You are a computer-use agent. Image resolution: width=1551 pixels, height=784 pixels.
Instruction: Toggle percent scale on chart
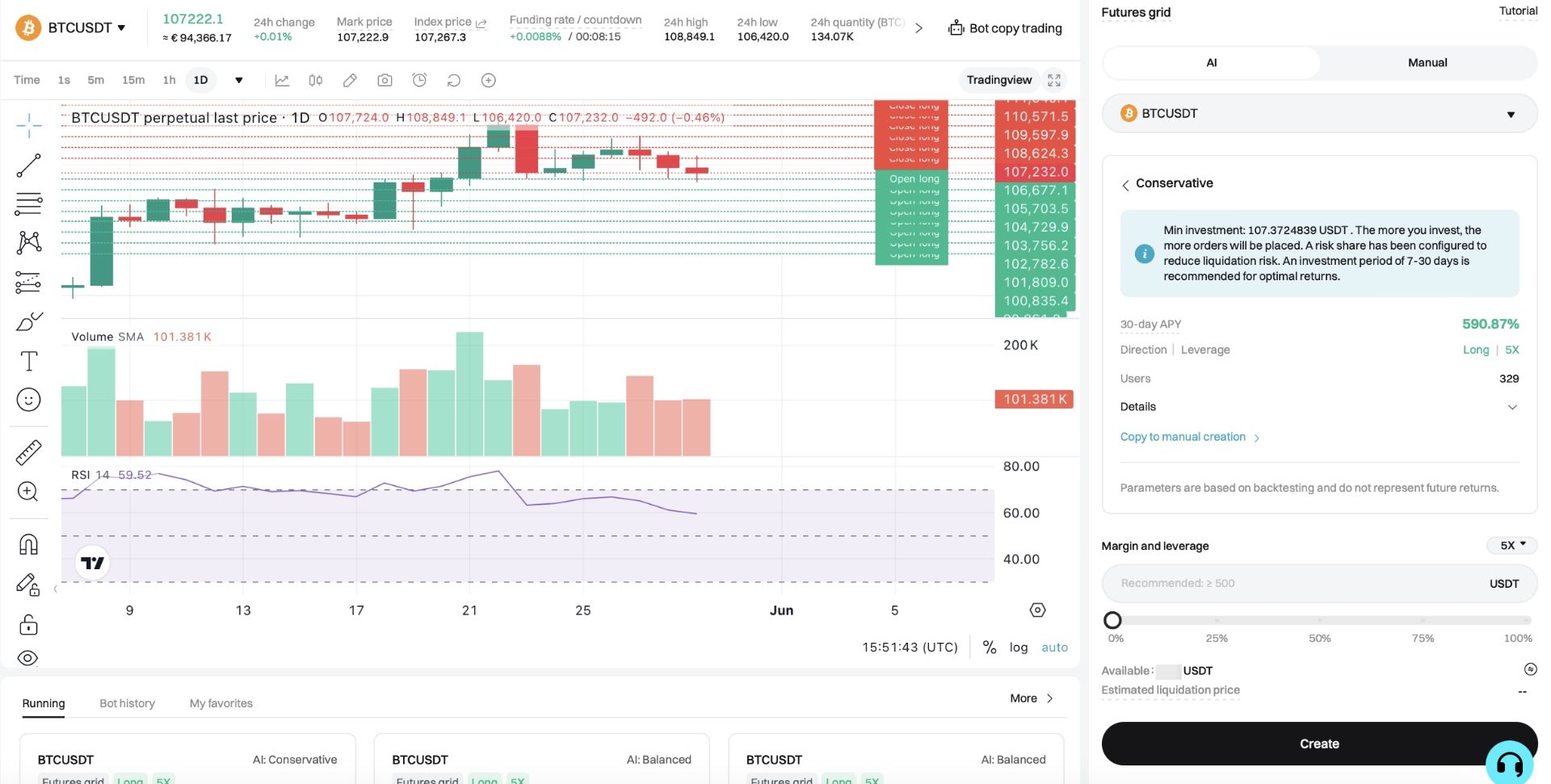(x=989, y=647)
